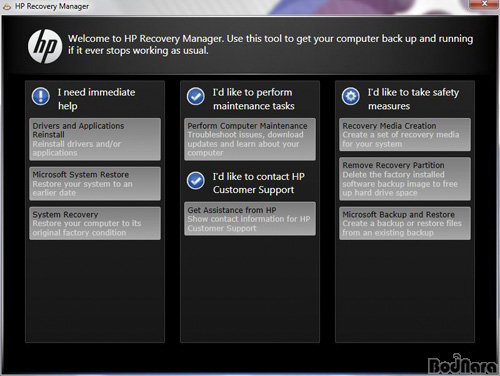This screenshot has width=500, height=376.
Task: Click the checkmark icon beside contact HP Support
Action: point(196,181)
